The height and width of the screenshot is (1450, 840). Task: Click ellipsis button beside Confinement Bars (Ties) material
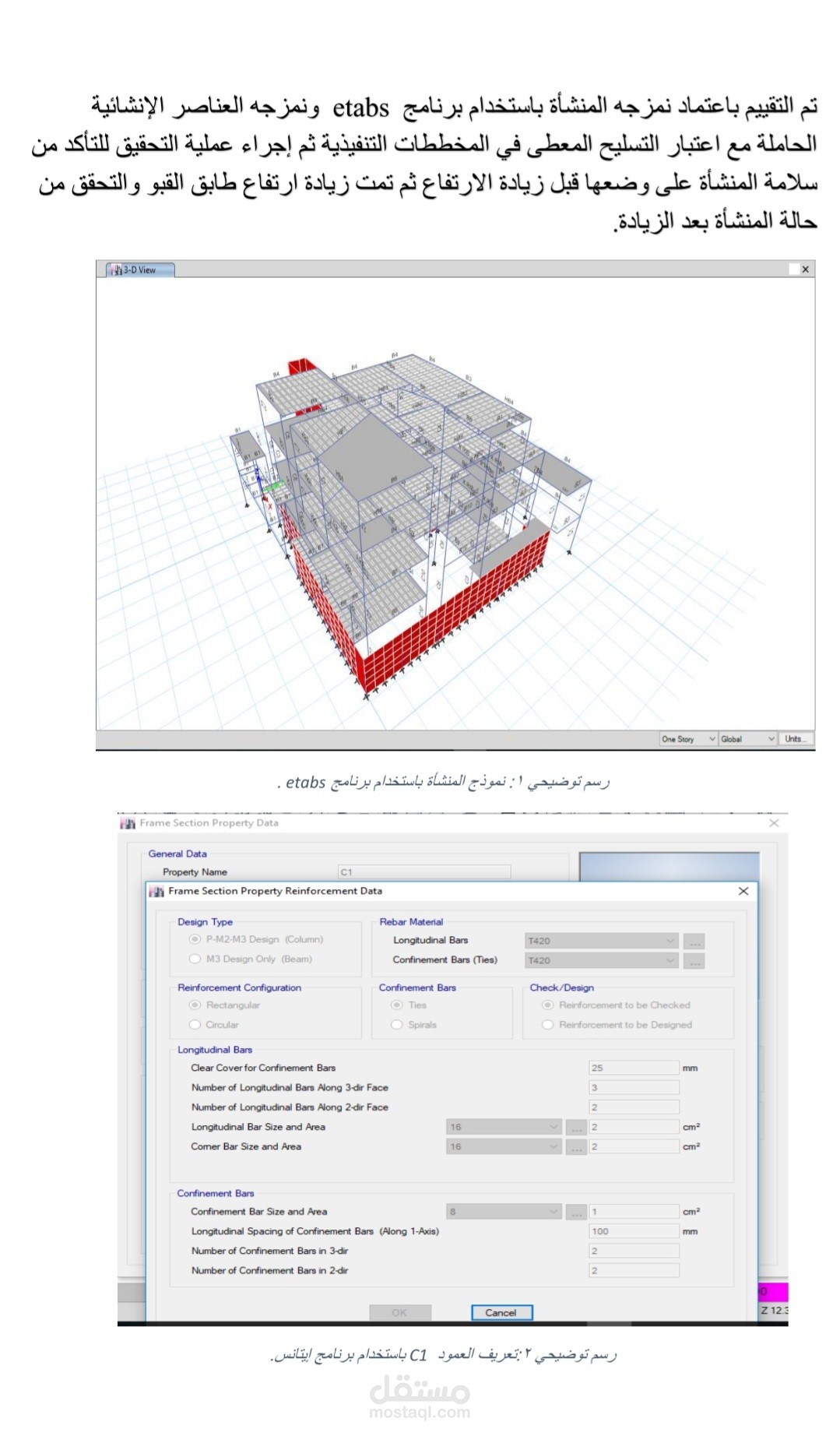point(694,960)
